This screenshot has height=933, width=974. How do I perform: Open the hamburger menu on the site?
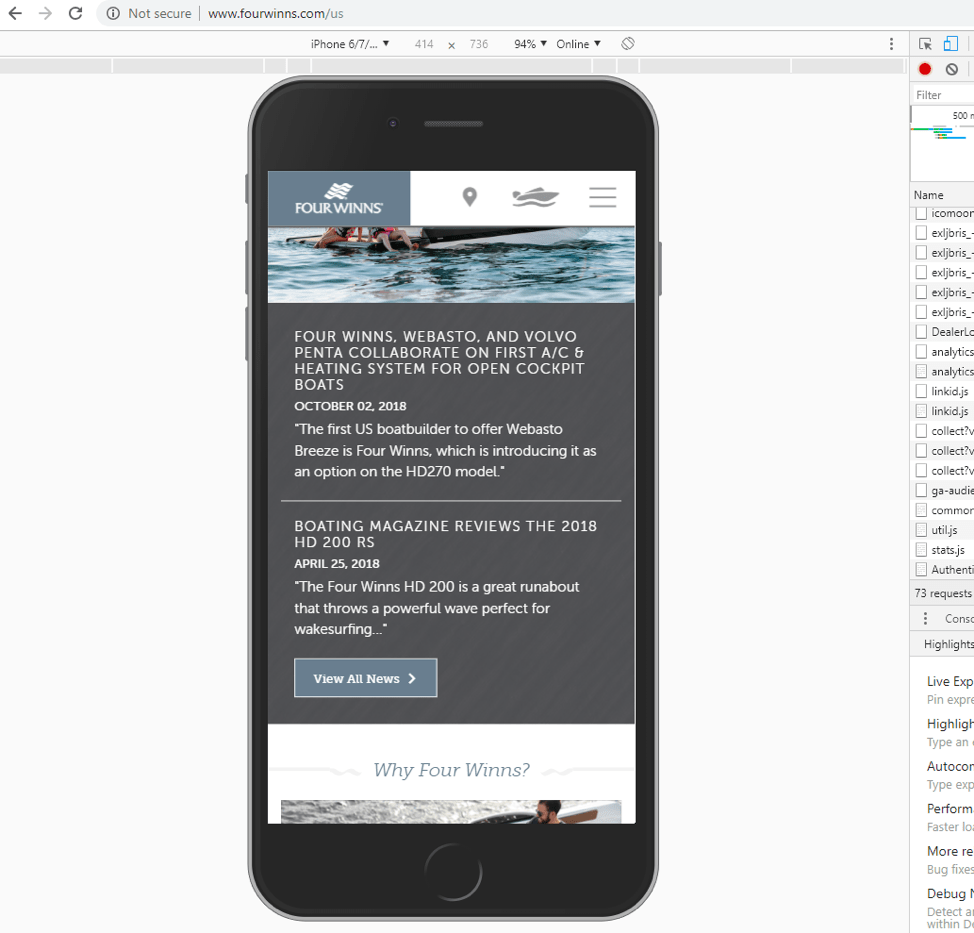pos(603,197)
